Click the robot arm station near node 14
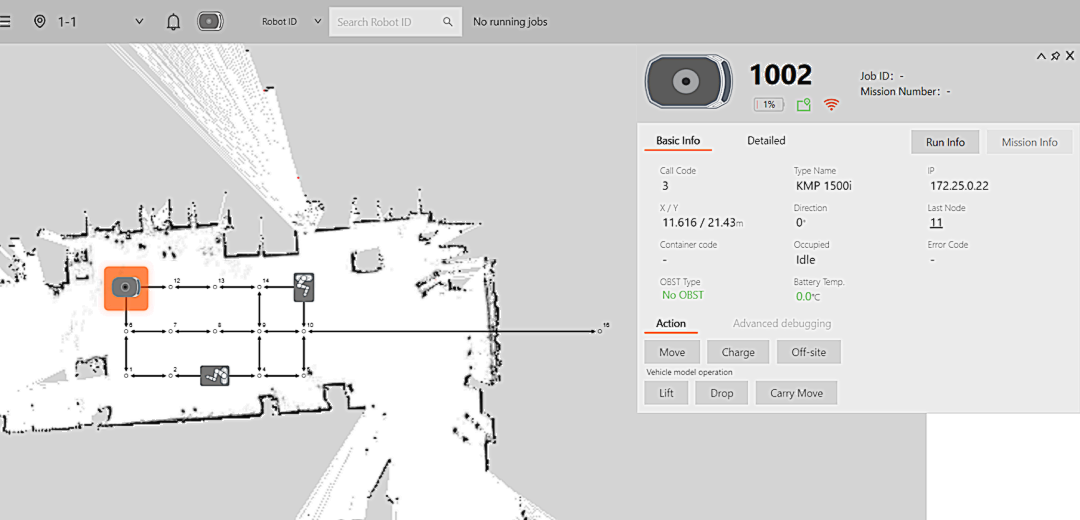1080x520 pixels. (x=304, y=287)
